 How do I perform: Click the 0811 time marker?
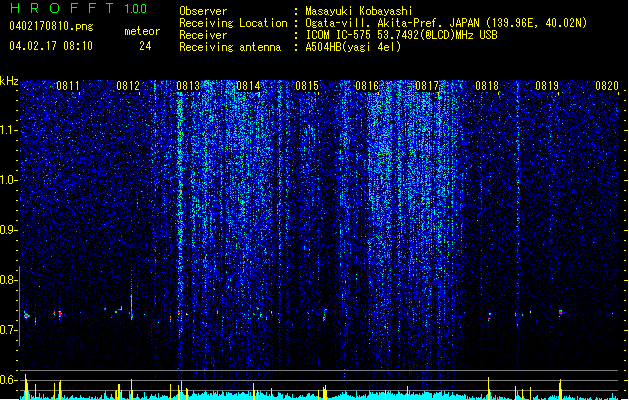coord(68,86)
